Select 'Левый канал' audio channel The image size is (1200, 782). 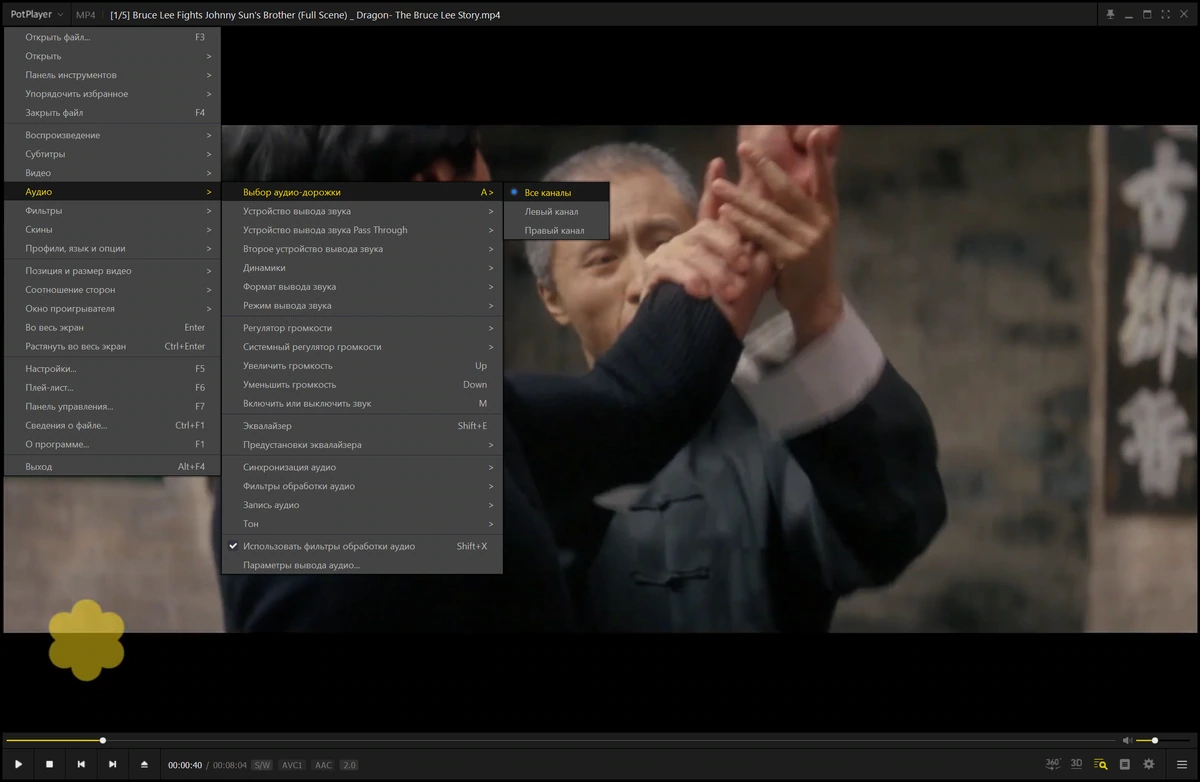tap(556, 211)
